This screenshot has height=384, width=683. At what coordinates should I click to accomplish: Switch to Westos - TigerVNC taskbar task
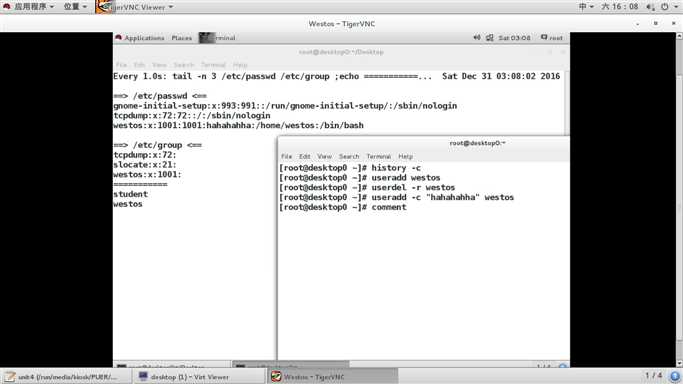332,377
